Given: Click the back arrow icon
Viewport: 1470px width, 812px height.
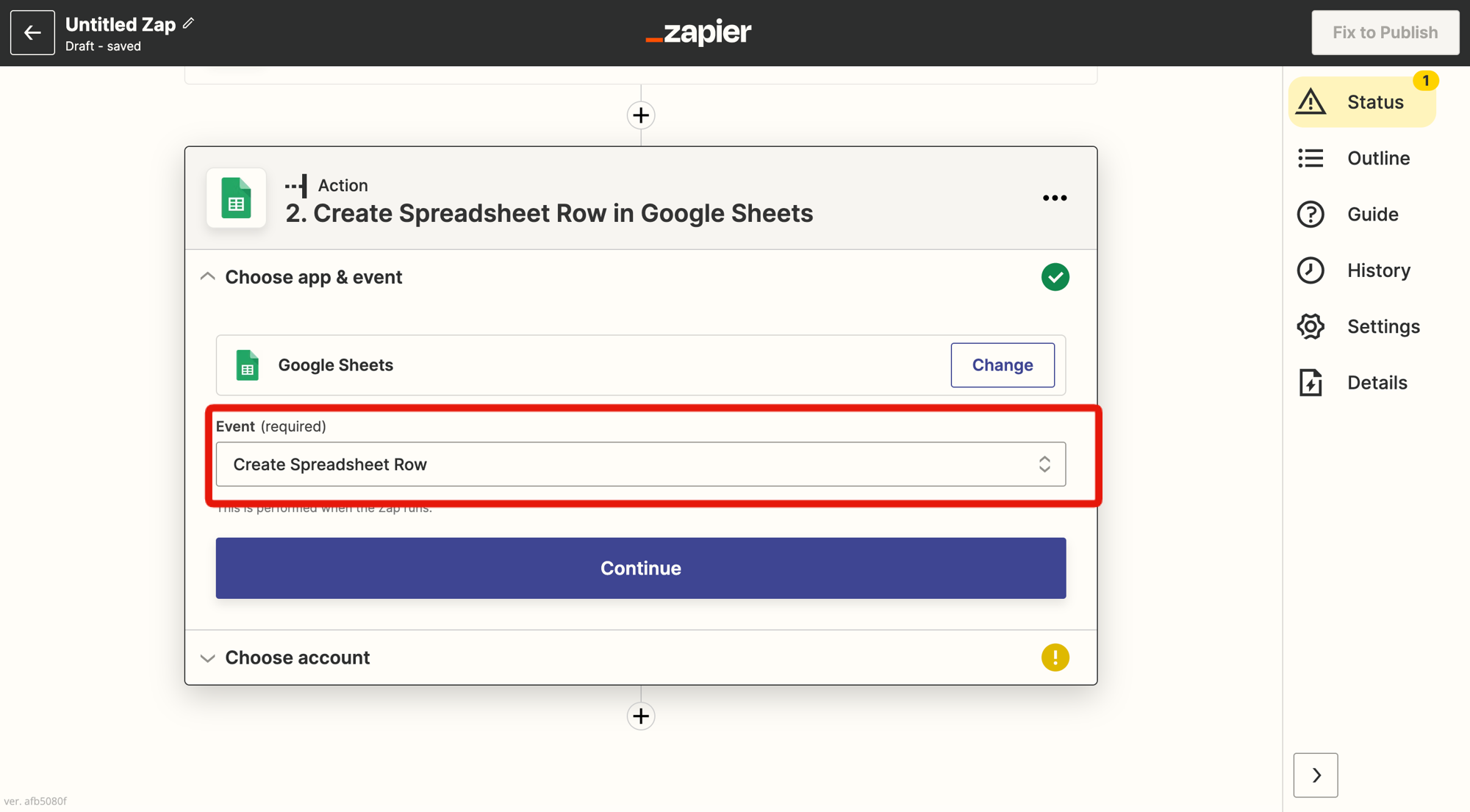Looking at the screenshot, I should pyautogui.click(x=32, y=32).
